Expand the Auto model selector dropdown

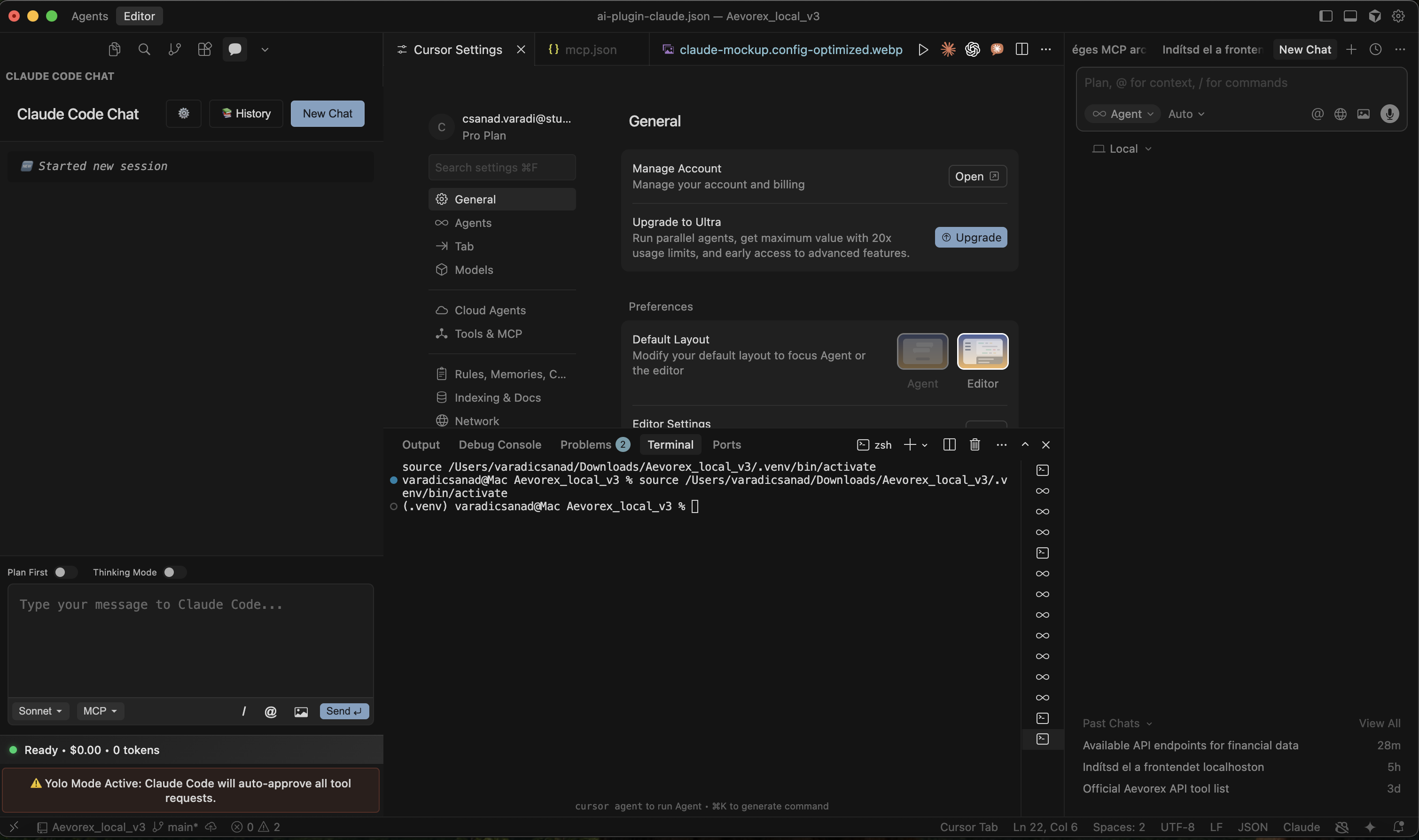click(1186, 113)
